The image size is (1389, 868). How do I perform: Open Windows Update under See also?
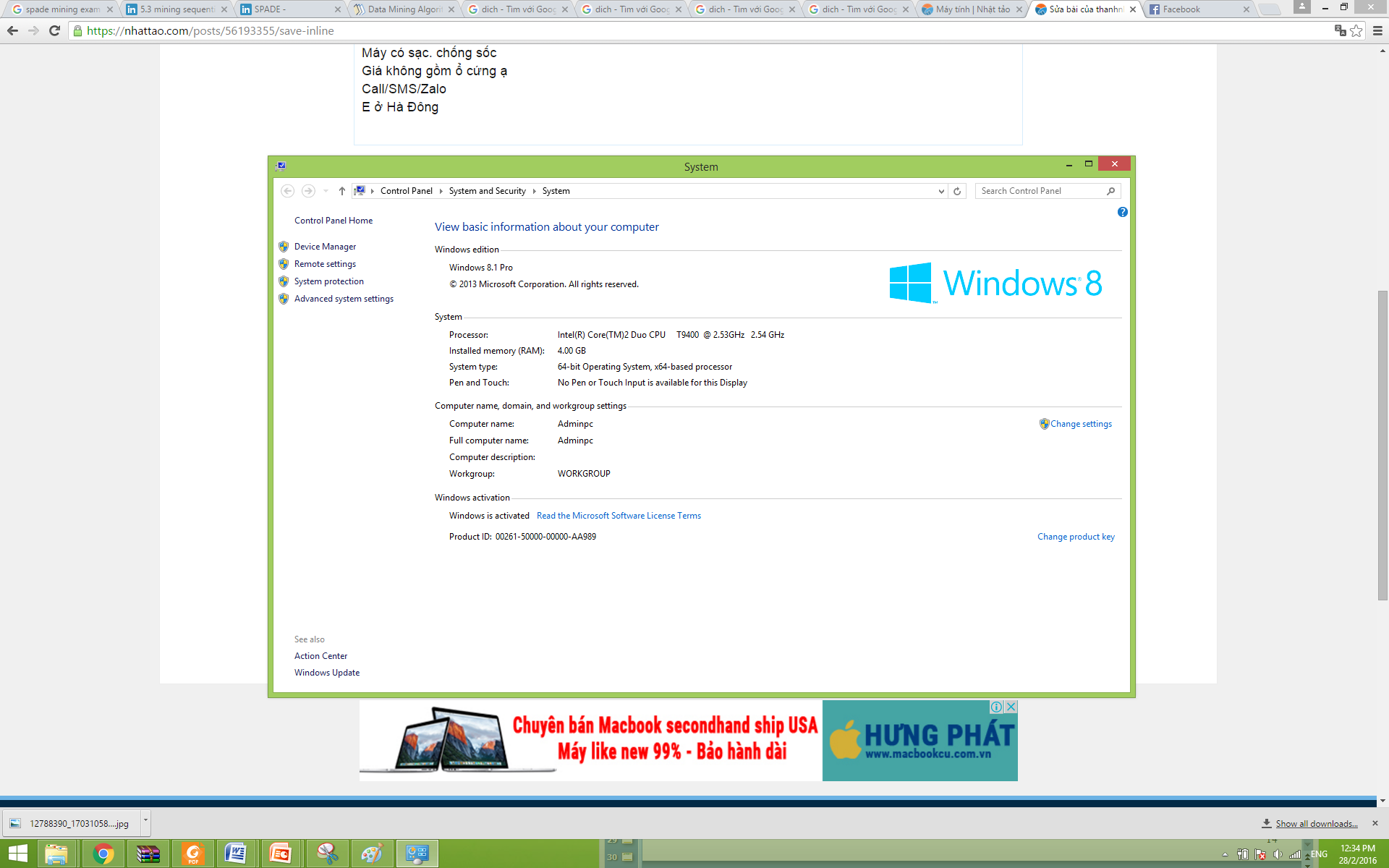click(327, 673)
